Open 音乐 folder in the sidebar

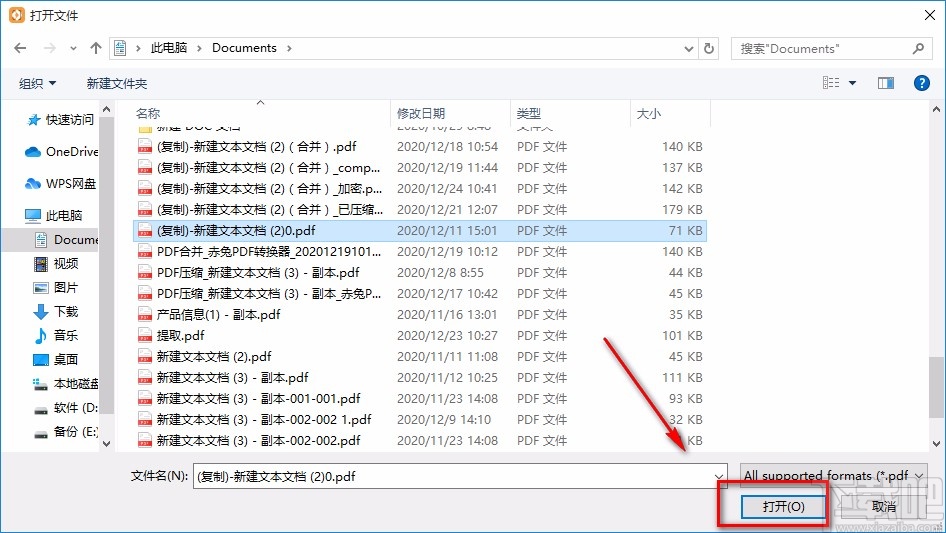[x=56, y=335]
